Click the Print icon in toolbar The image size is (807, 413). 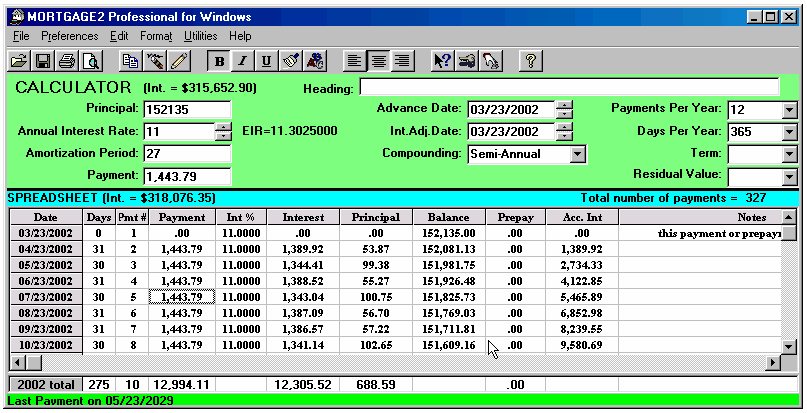tap(67, 61)
